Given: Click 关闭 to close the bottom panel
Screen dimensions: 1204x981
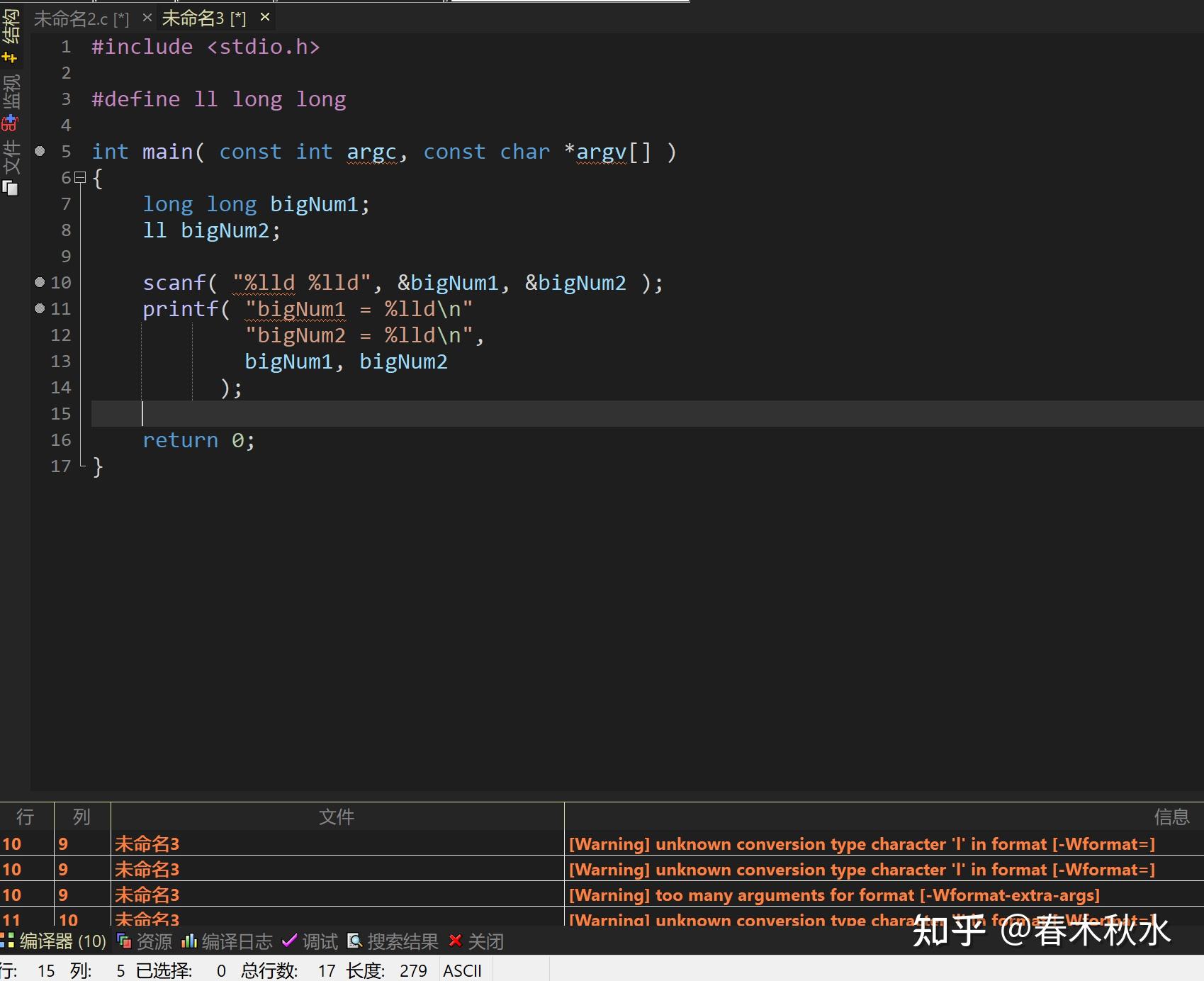Looking at the screenshot, I should pyautogui.click(x=476, y=941).
